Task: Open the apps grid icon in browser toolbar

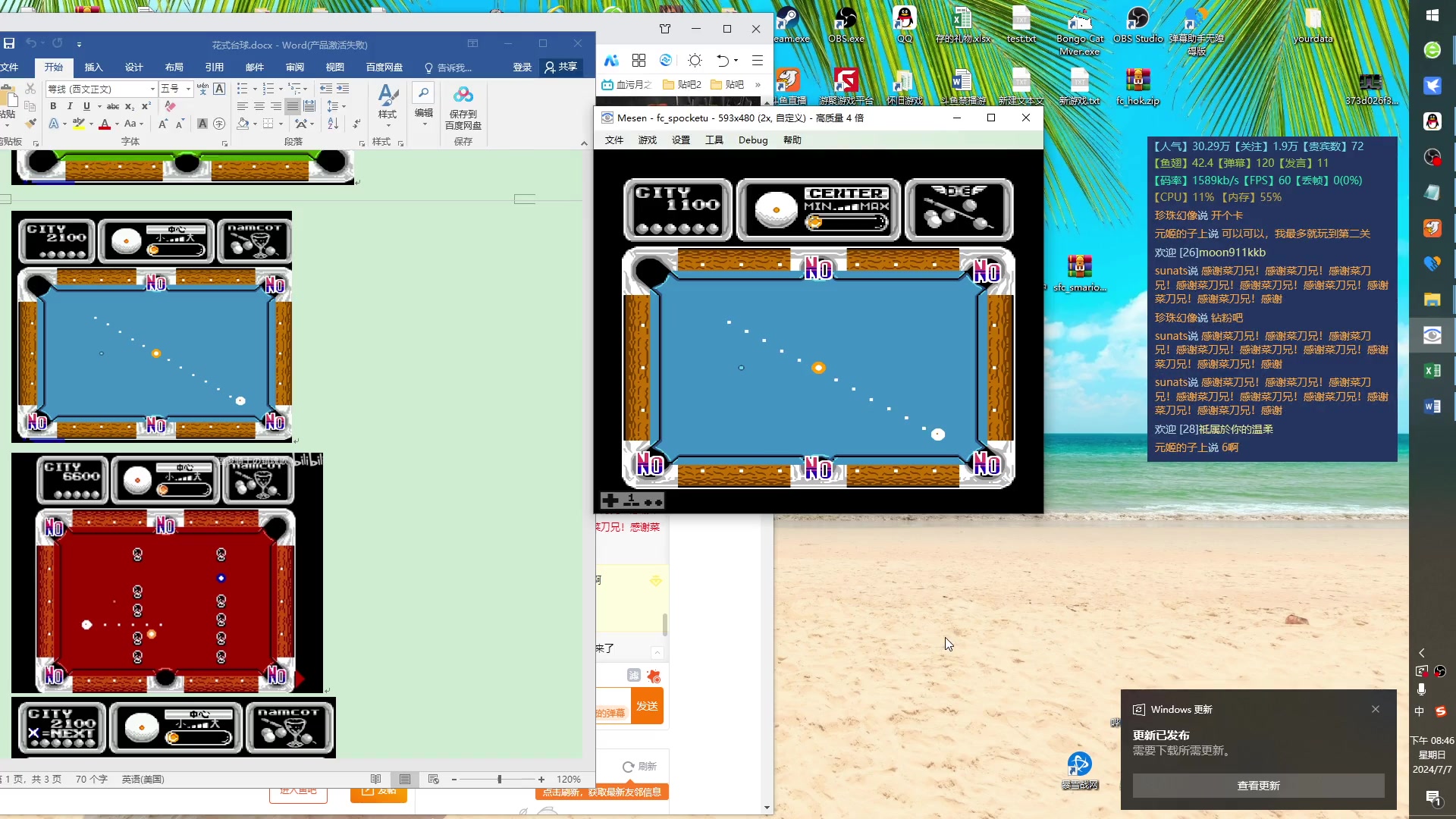Action: pyautogui.click(x=639, y=60)
